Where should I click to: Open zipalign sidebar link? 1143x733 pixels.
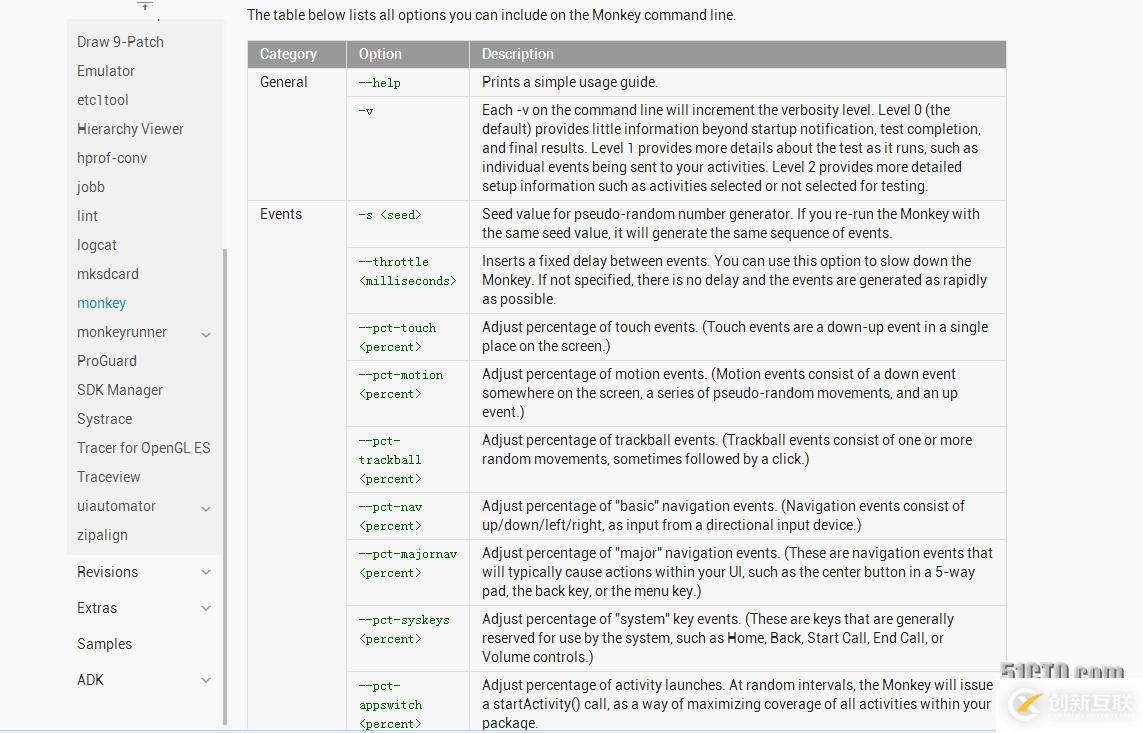click(102, 535)
